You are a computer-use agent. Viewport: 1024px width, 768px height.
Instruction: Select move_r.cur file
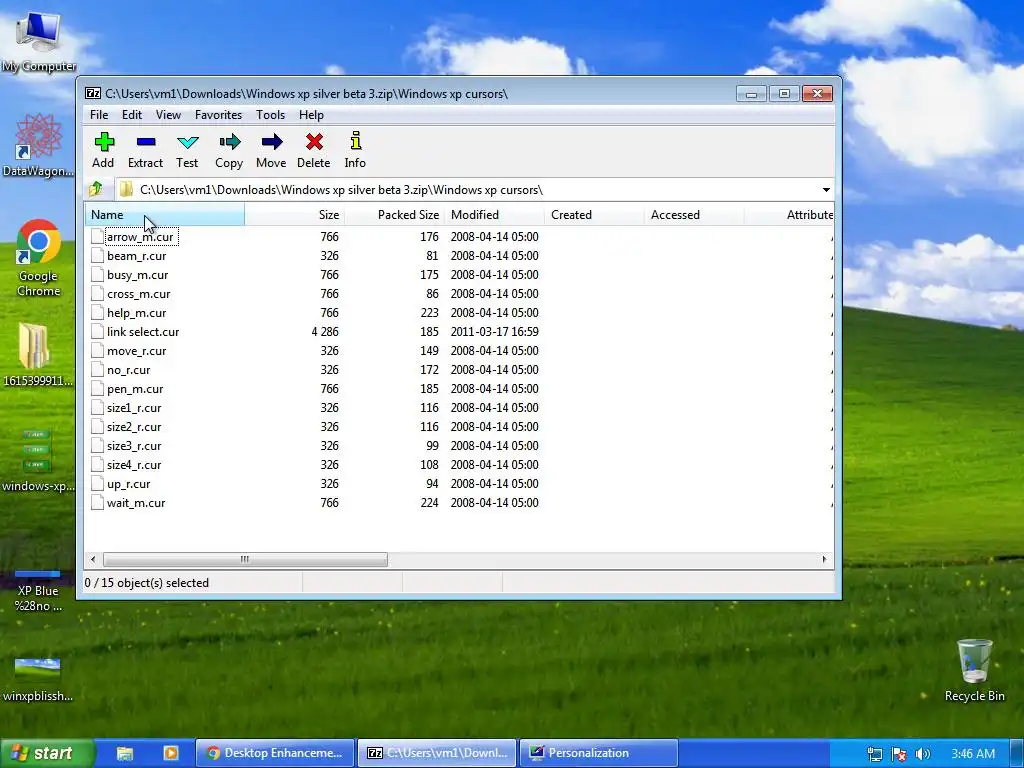pyautogui.click(x=136, y=351)
